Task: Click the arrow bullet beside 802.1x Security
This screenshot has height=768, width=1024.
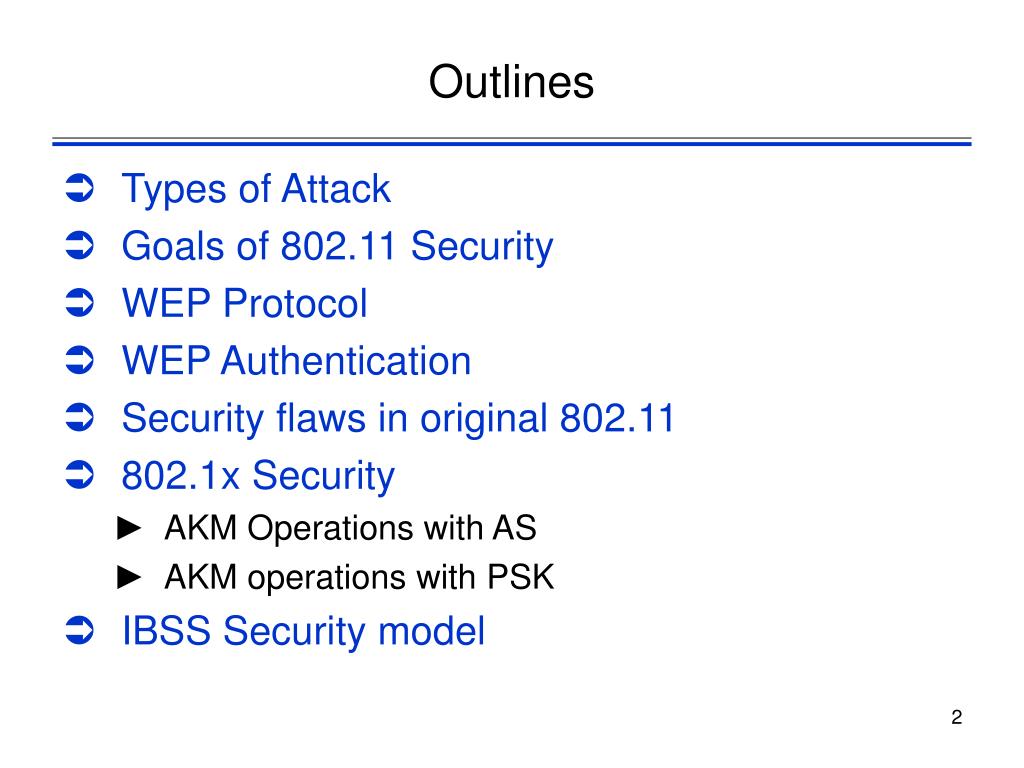Action: click(80, 475)
